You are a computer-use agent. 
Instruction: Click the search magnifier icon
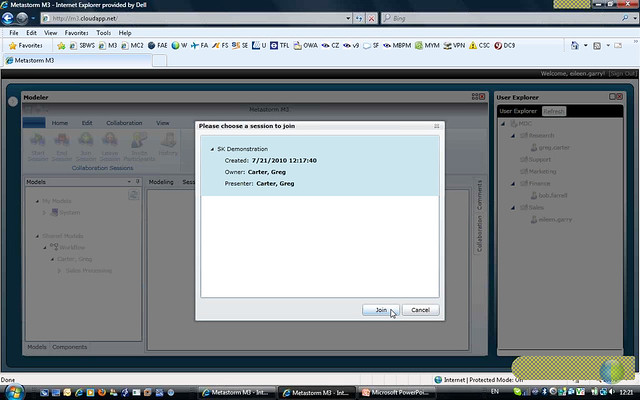pos(625,18)
